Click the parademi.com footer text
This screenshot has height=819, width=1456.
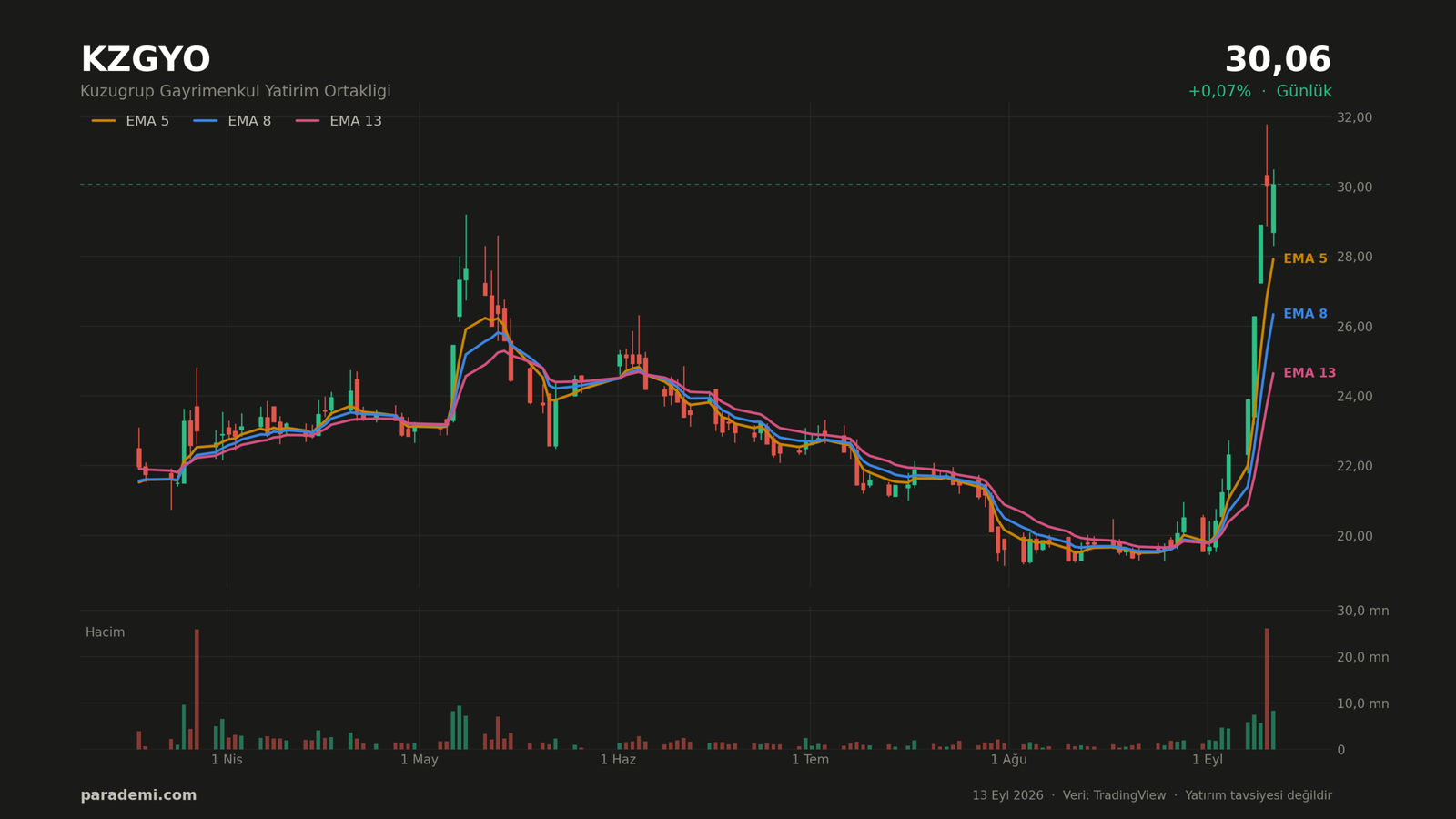[138, 795]
